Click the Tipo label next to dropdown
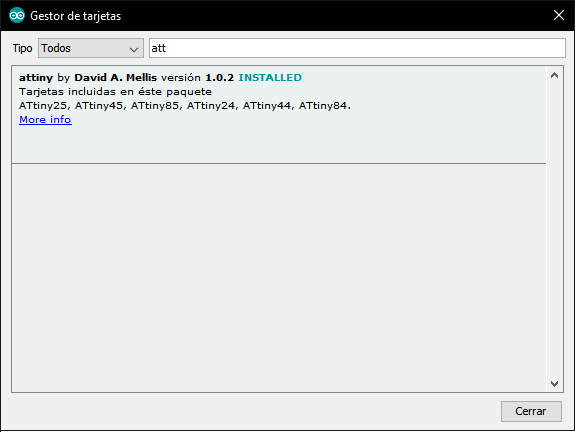This screenshot has height=432, width=575. click(22, 48)
